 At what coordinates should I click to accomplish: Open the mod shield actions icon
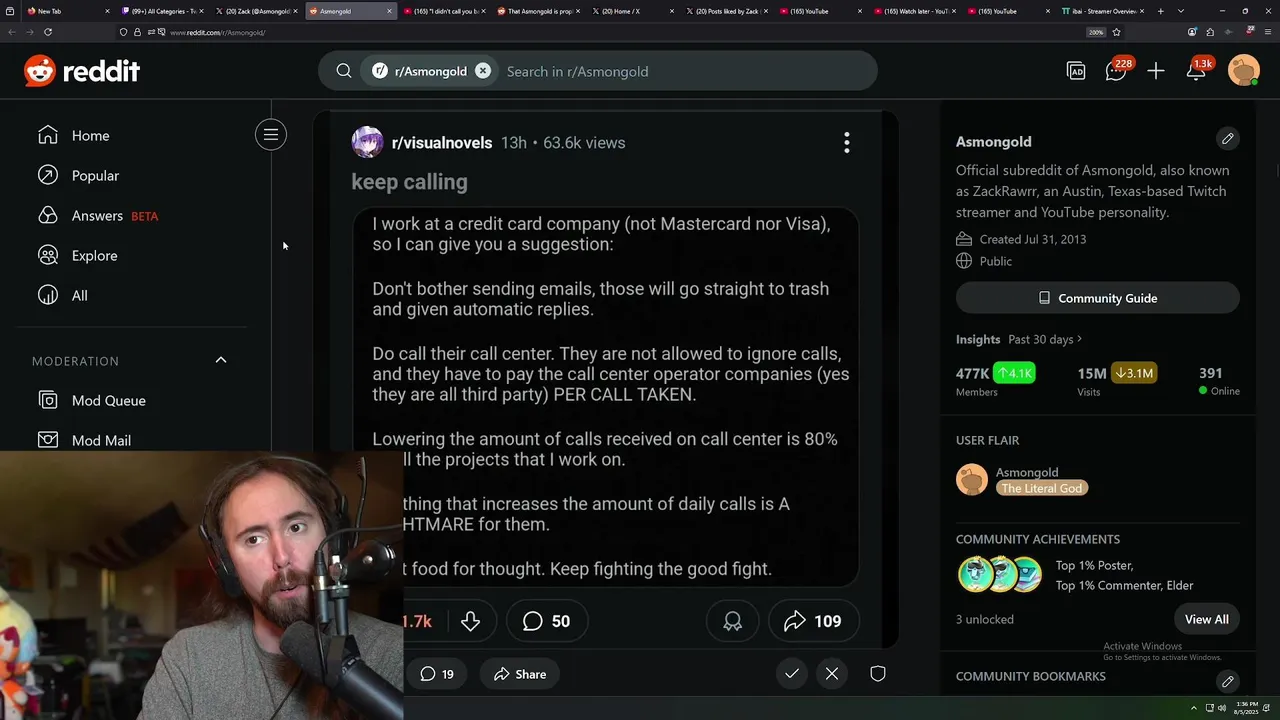pos(878,674)
